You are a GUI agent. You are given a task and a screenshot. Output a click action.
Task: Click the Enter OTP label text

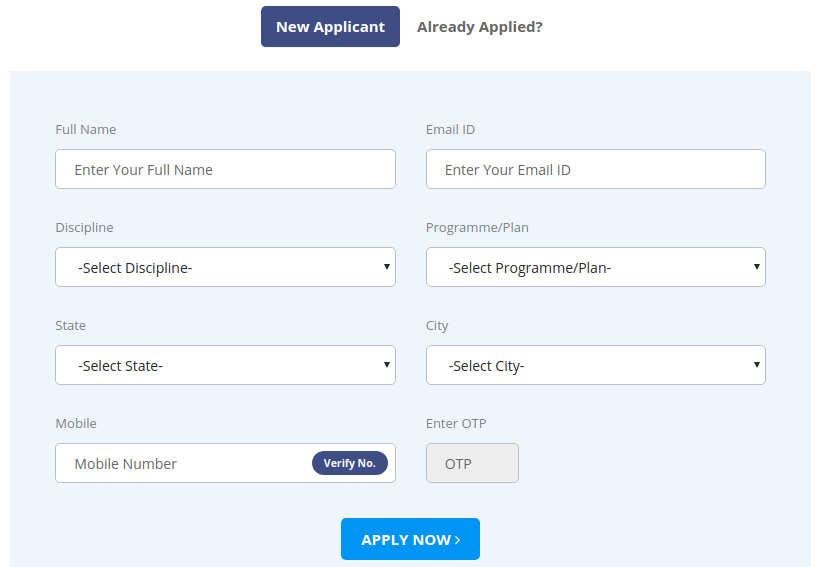[x=456, y=423]
